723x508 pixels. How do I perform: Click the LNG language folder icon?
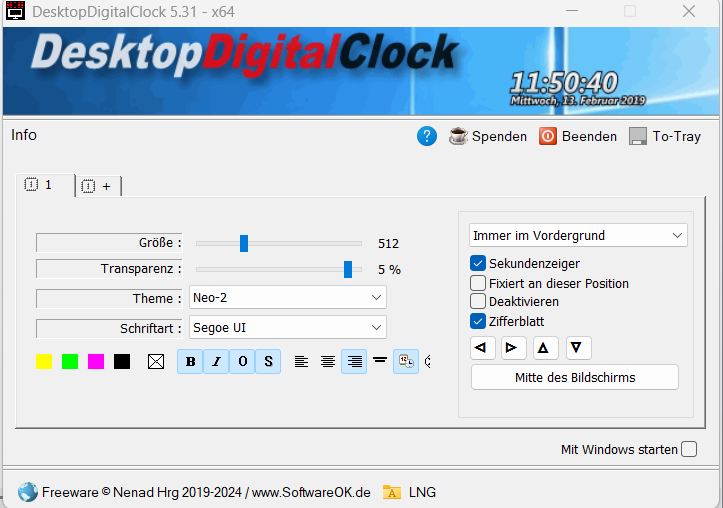tap(392, 492)
